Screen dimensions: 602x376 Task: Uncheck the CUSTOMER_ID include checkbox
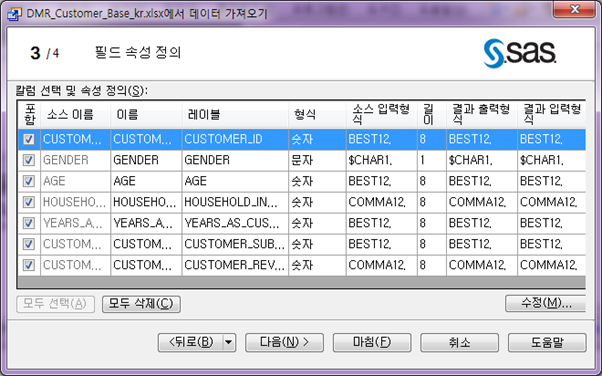pyautogui.click(x=29, y=139)
